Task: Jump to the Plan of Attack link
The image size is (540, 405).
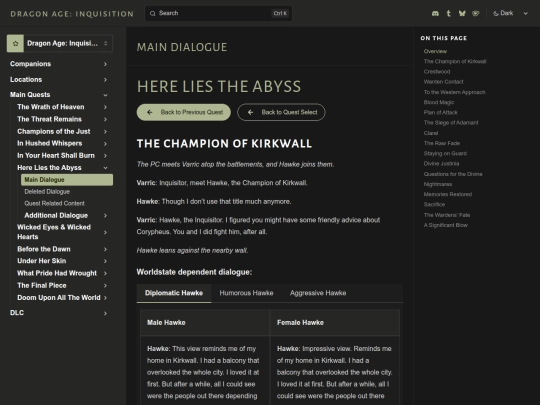Action: pos(440,113)
